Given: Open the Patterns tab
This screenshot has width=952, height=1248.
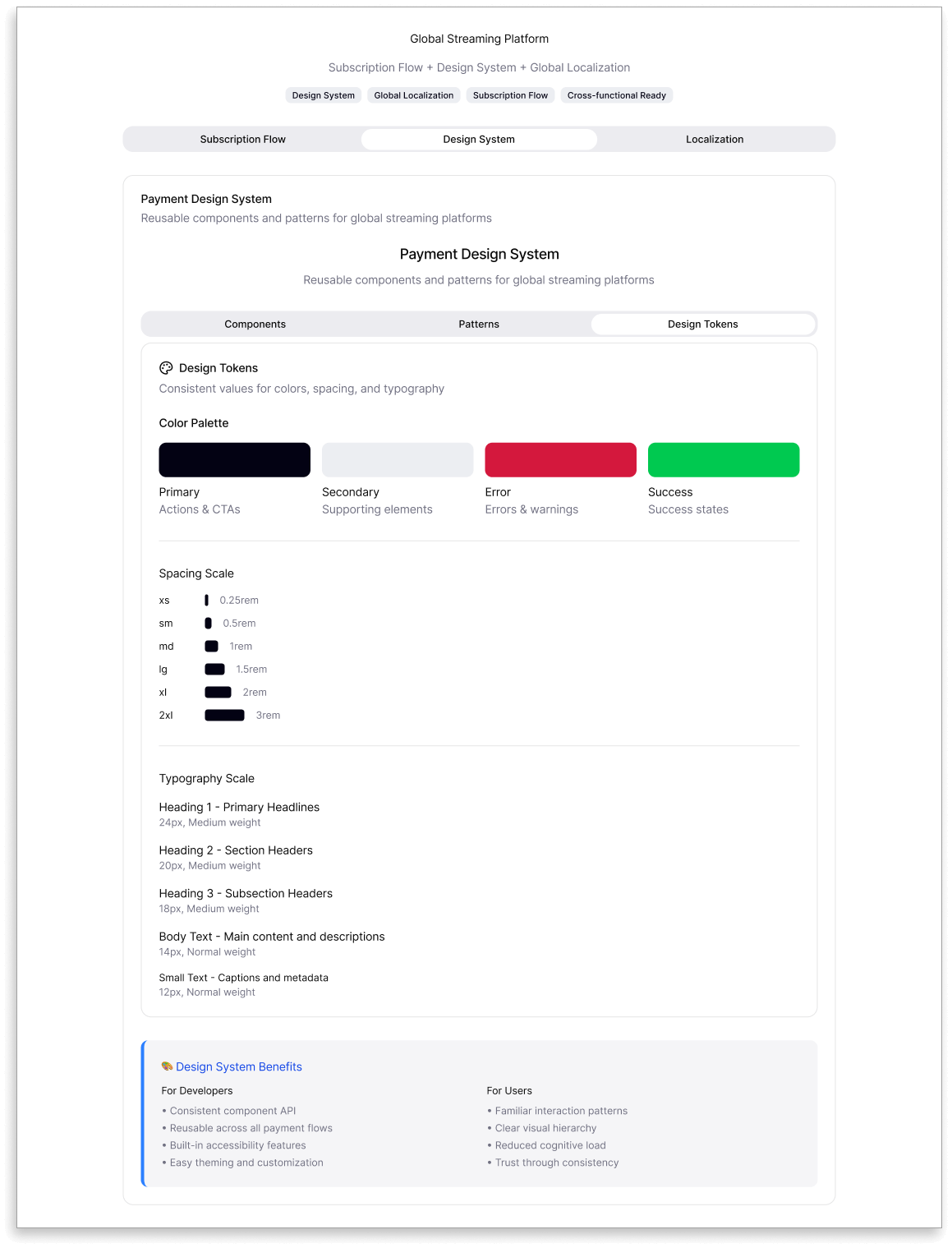Looking at the screenshot, I should (479, 324).
